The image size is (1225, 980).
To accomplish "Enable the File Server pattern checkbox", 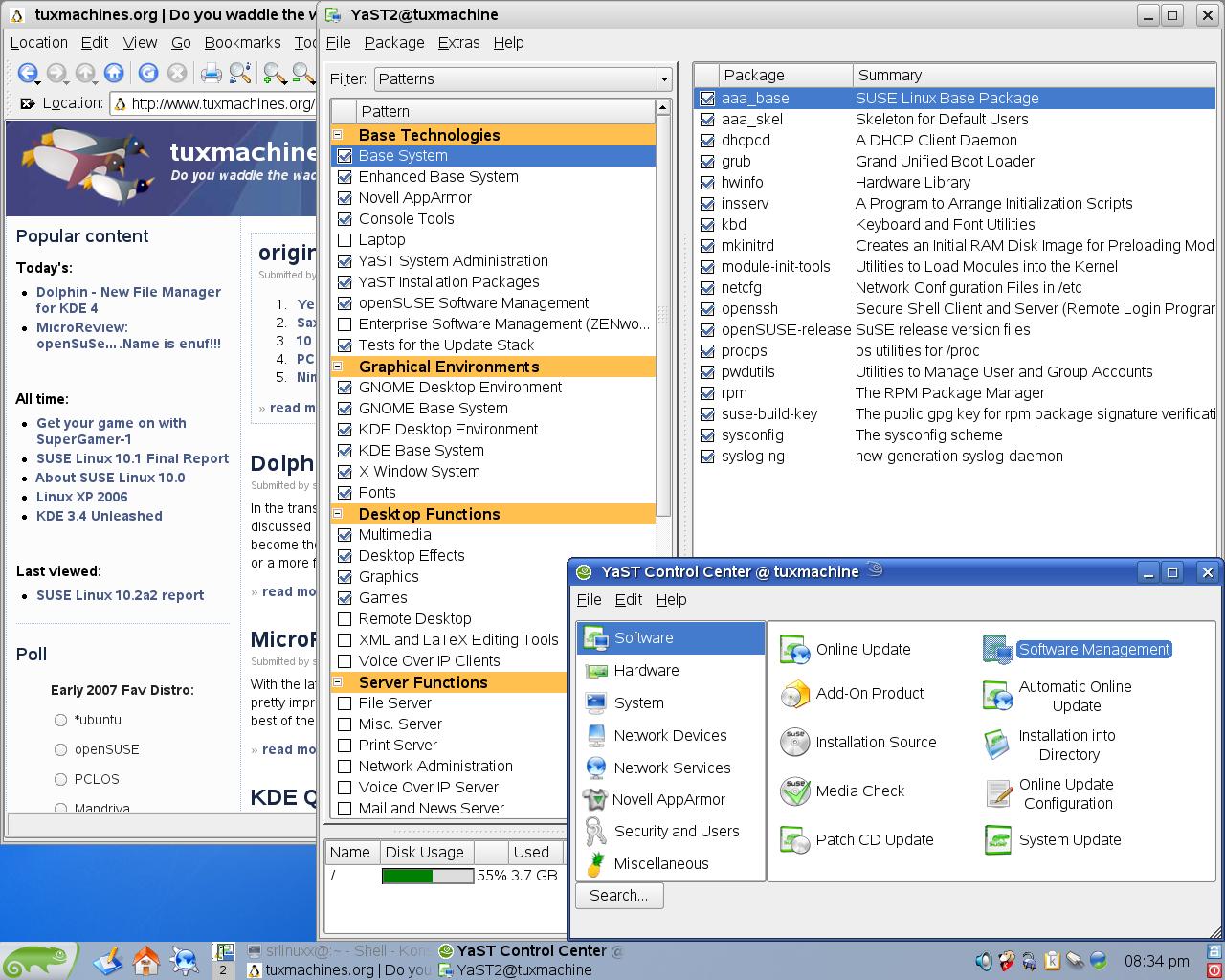I will coord(345,703).
